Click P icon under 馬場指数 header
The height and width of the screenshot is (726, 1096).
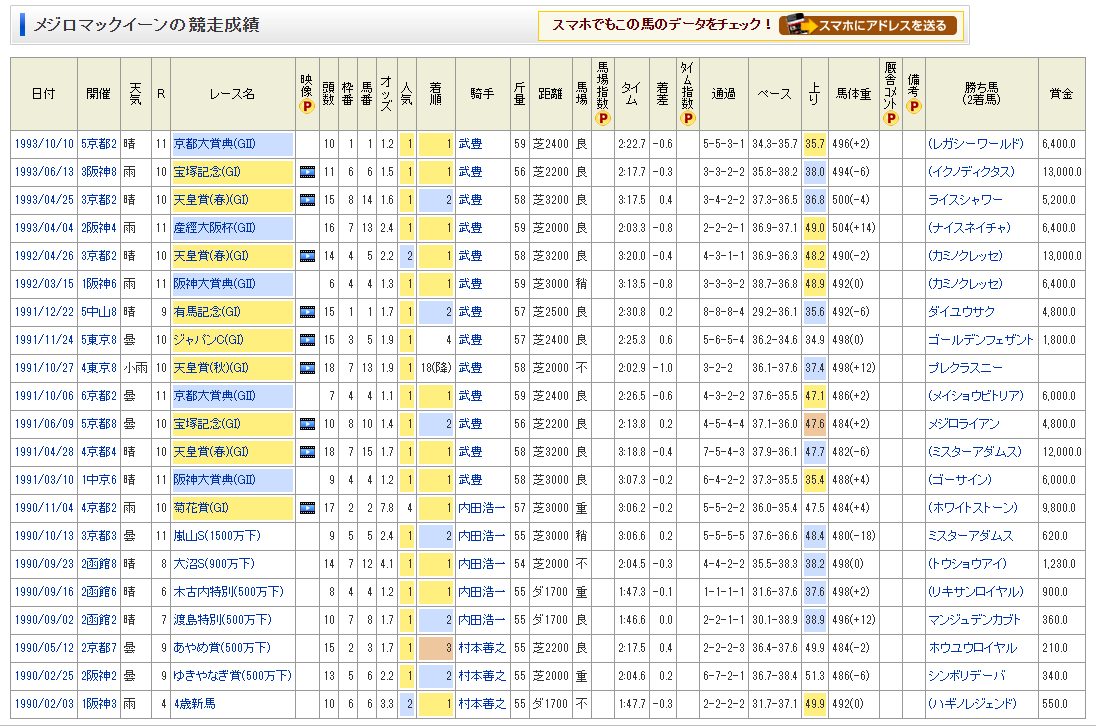(x=602, y=118)
